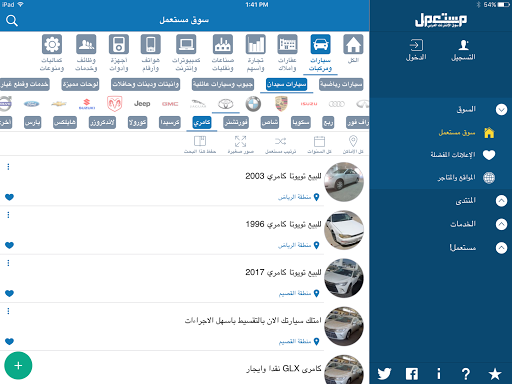Click the login (الدخول) icon
This screenshot has height=384, width=512.
click(x=416, y=50)
